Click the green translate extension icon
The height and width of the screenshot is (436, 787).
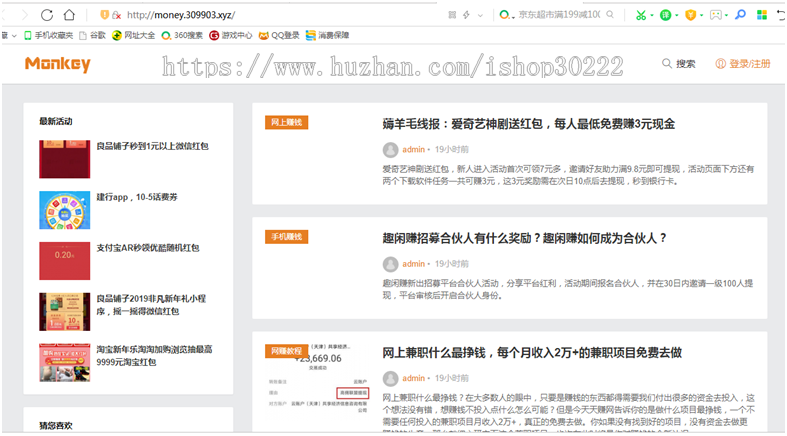tap(666, 16)
